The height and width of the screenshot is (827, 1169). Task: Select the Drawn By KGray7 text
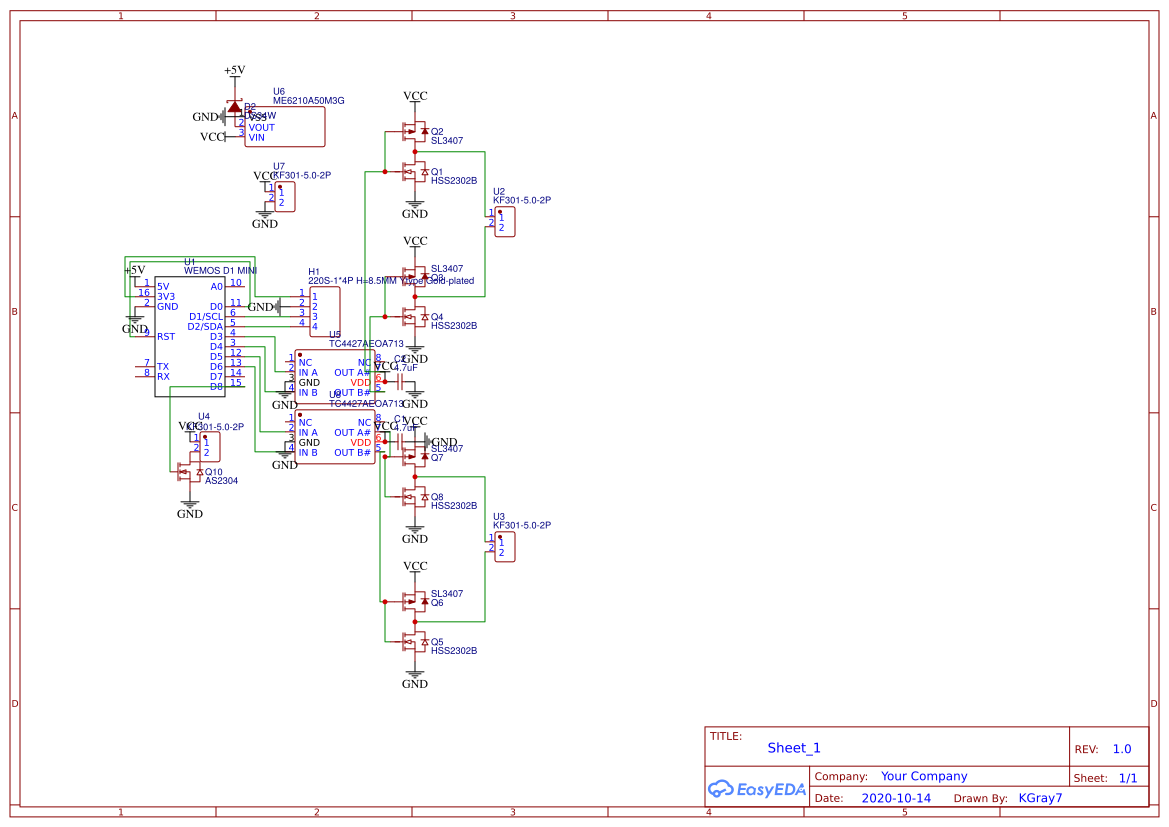(1040, 797)
